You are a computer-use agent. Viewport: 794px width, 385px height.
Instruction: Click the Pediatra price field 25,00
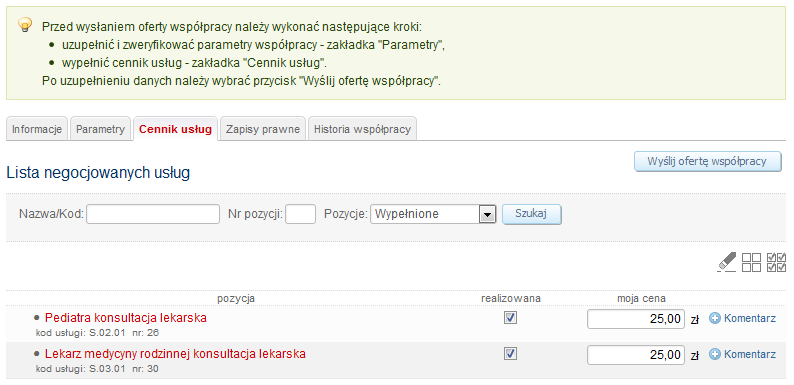(x=636, y=319)
